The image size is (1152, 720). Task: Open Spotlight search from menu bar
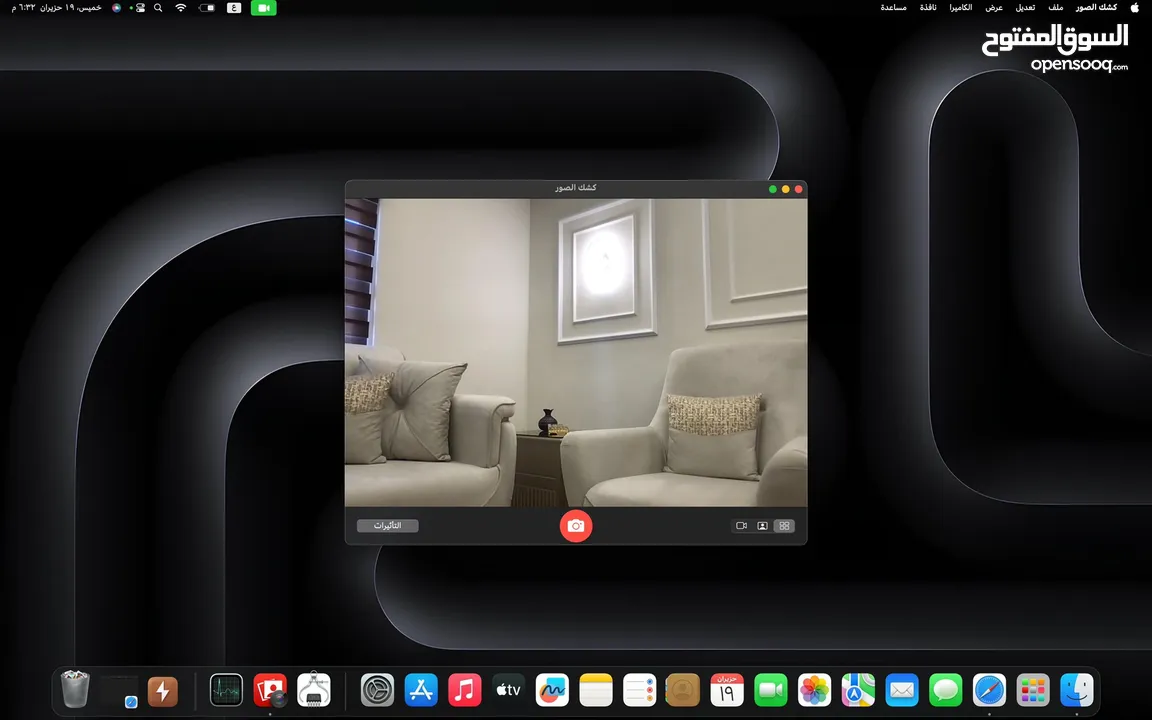[158, 8]
